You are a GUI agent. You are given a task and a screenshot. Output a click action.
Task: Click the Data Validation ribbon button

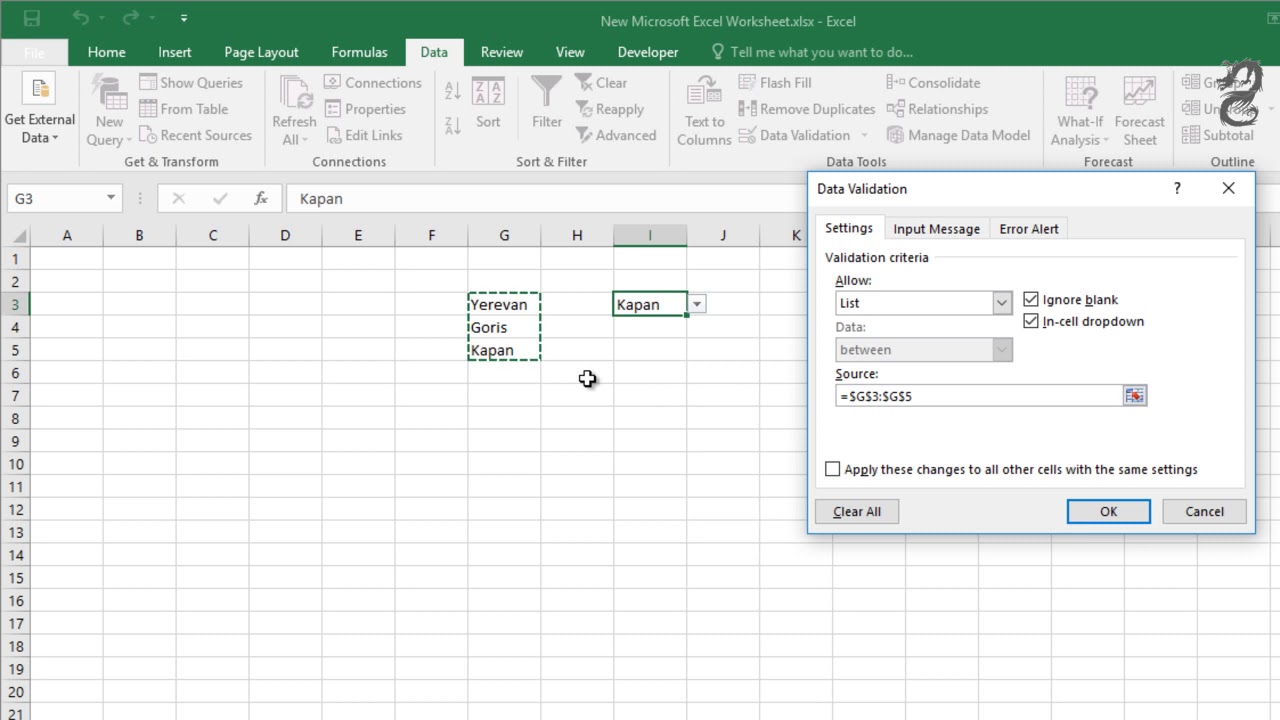click(x=794, y=135)
